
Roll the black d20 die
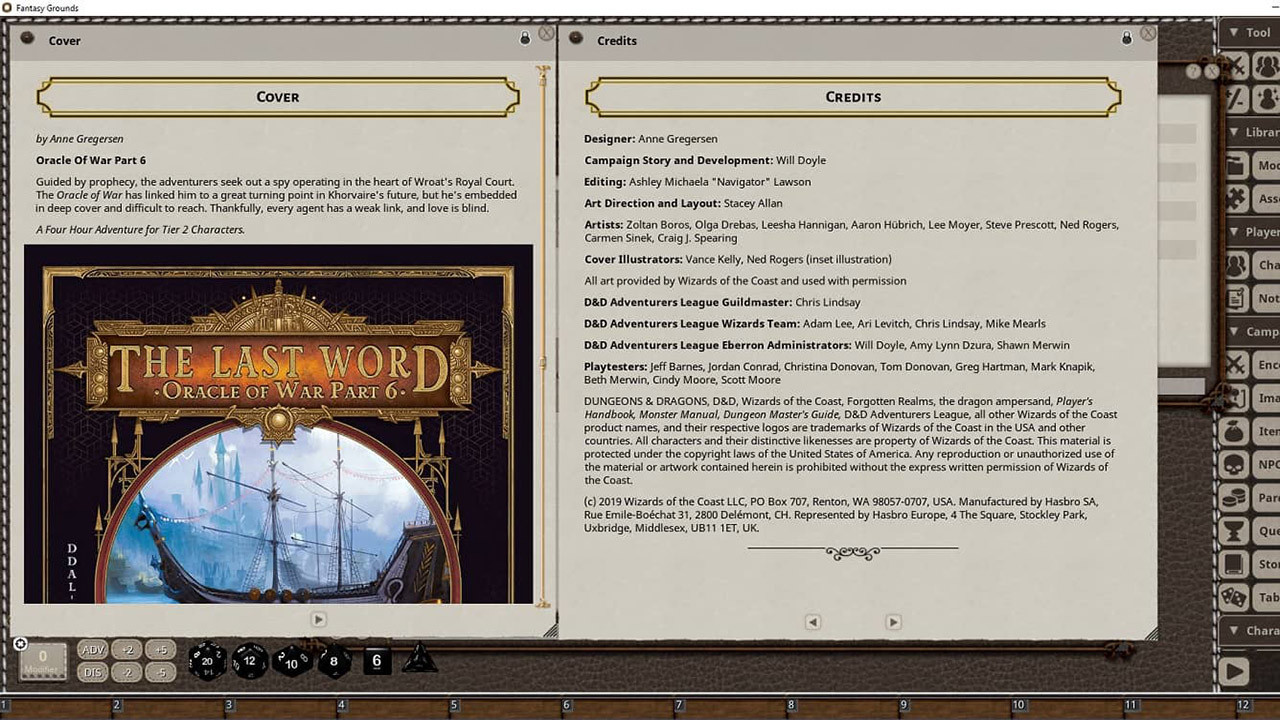pyautogui.click(x=207, y=660)
